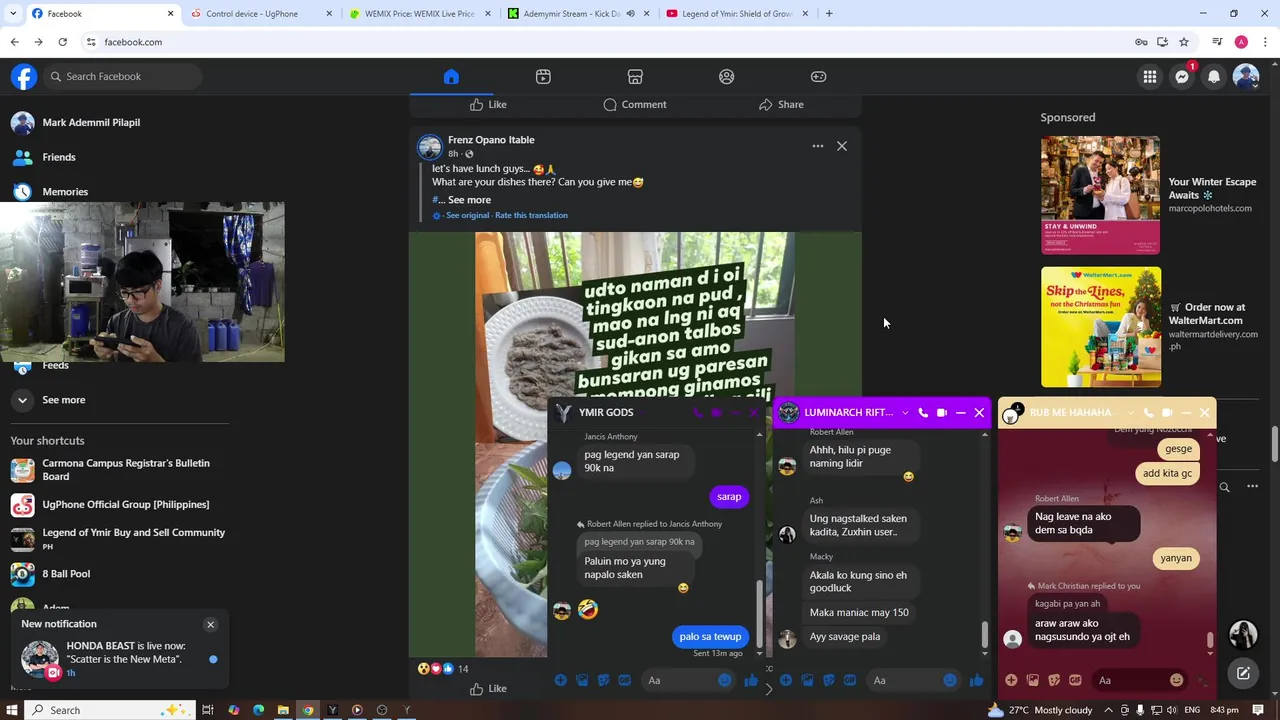Image resolution: width=1280 pixels, height=720 pixels.
Task: Like the upper post
Action: pyautogui.click(x=488, y=104)
